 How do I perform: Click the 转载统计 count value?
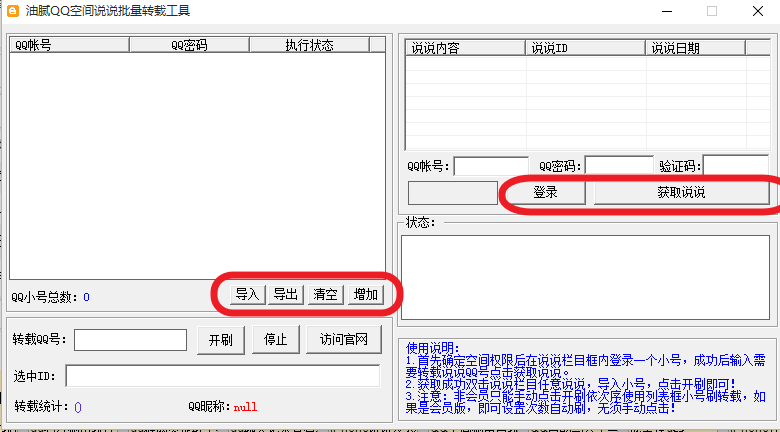tap(78, 408)
